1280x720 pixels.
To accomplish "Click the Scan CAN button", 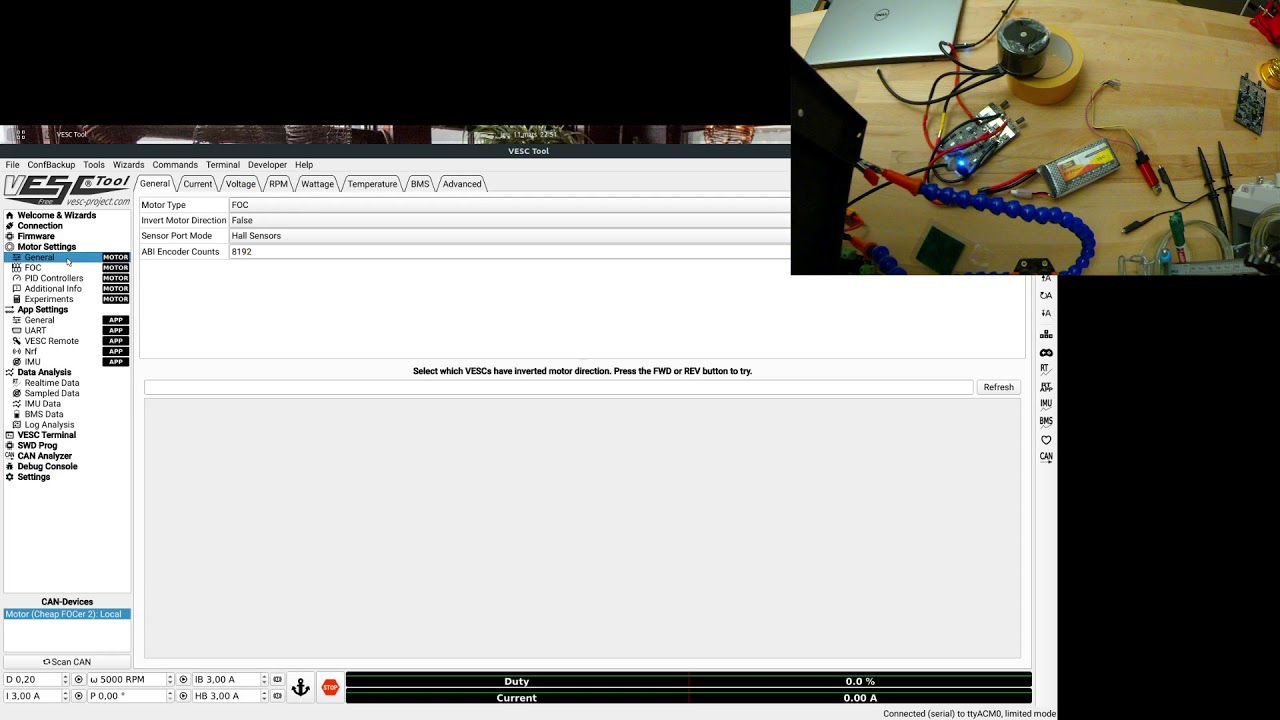I will (x=67, y=662).
